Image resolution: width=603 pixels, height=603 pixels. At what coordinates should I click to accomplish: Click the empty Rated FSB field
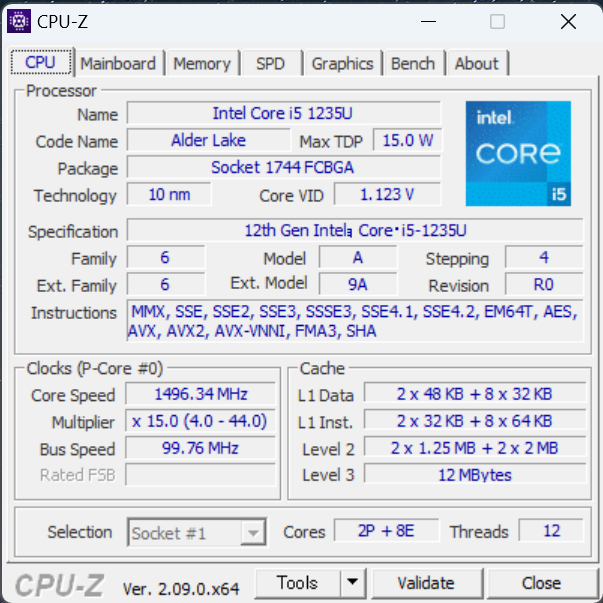(x=201, y=475)
